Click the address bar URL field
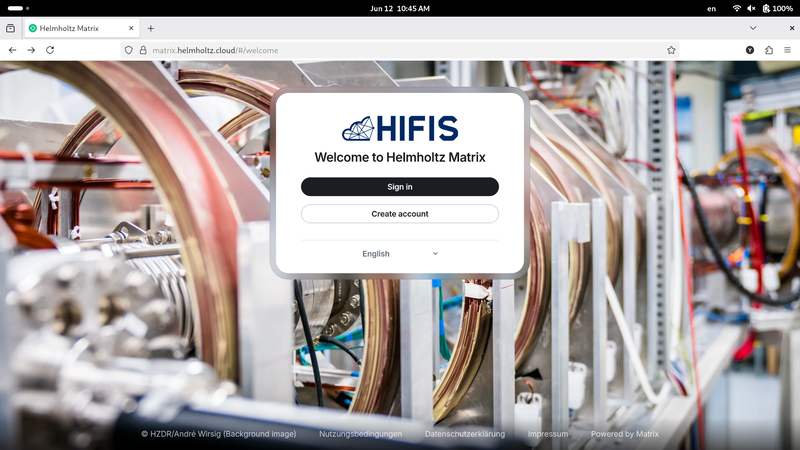800x450 pixels. (398, 50)
